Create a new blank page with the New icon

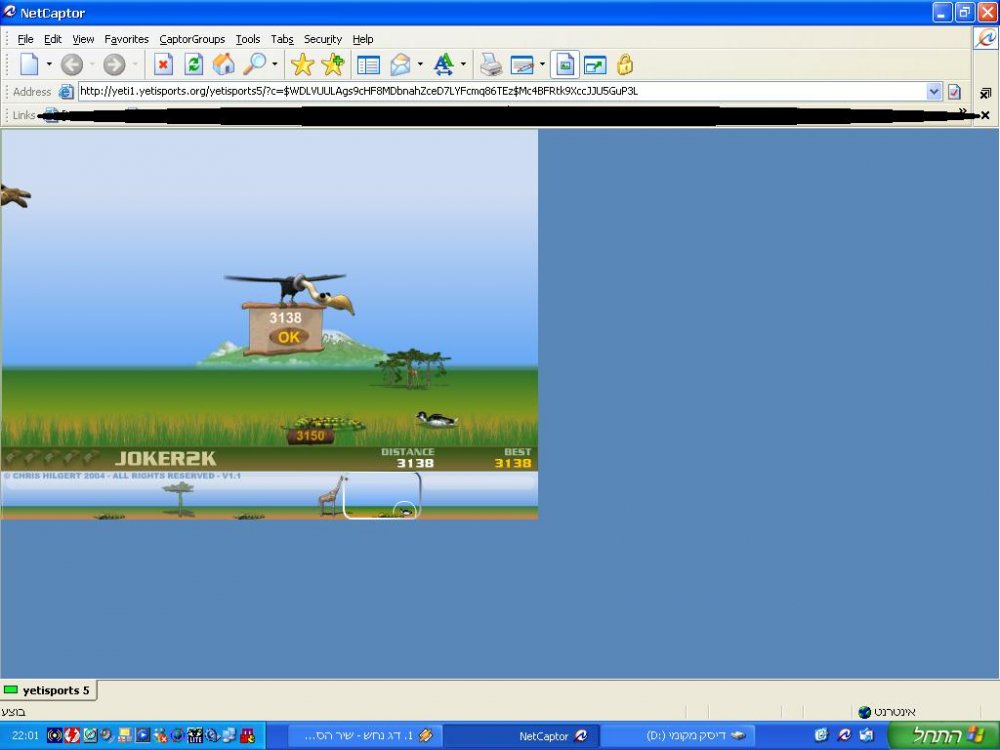pos(29,64)
